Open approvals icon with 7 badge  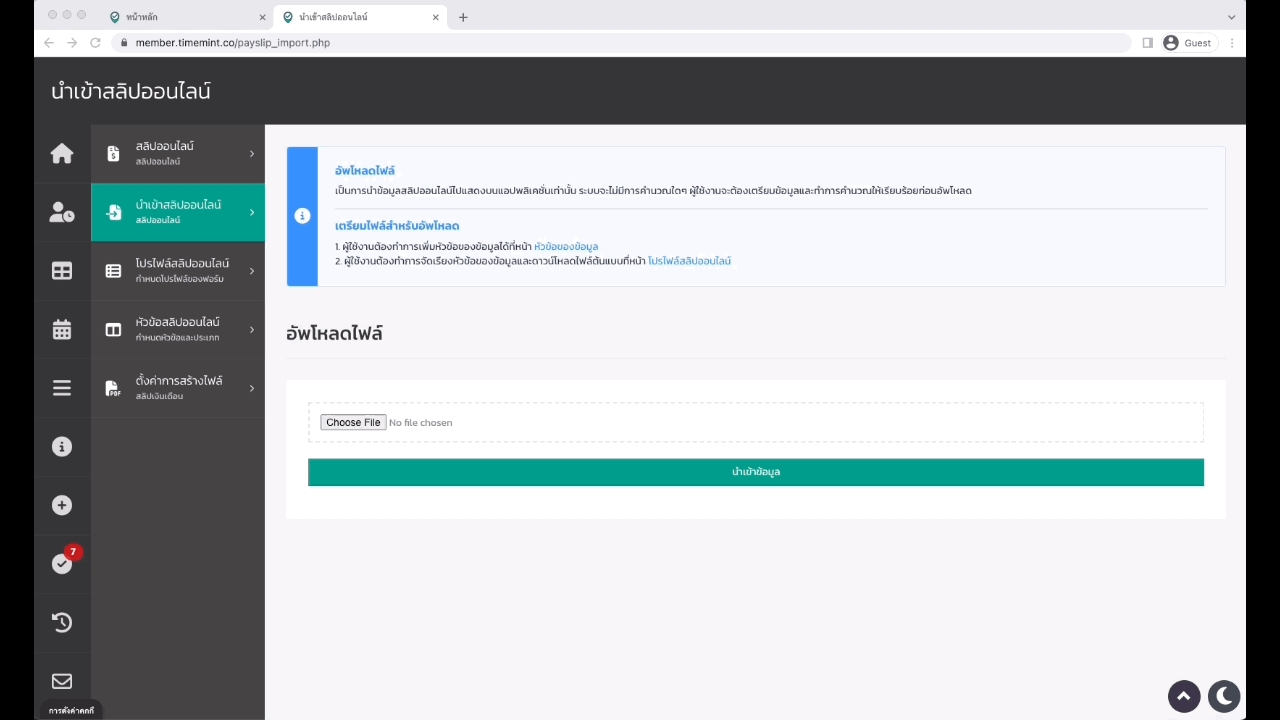(62, 564)
